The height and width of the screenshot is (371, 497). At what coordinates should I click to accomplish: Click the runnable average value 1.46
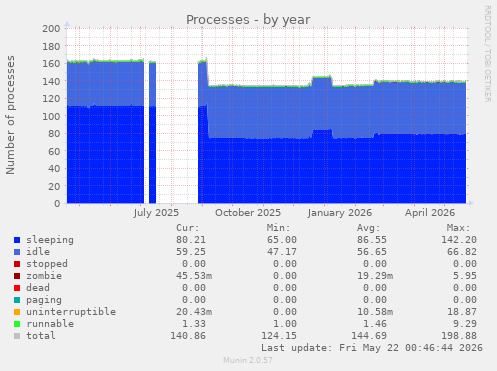[375, 324]
